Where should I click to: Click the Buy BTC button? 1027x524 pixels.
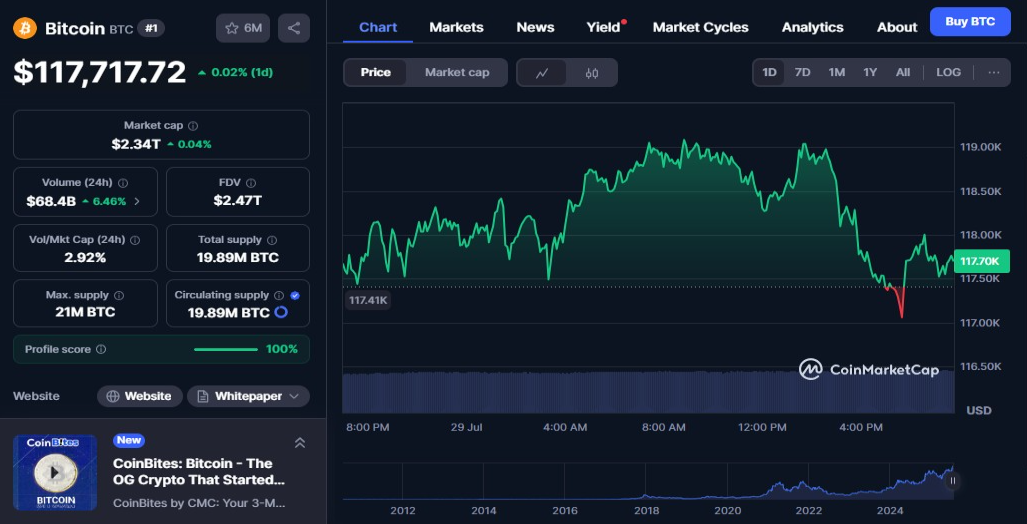coord(970,22)
